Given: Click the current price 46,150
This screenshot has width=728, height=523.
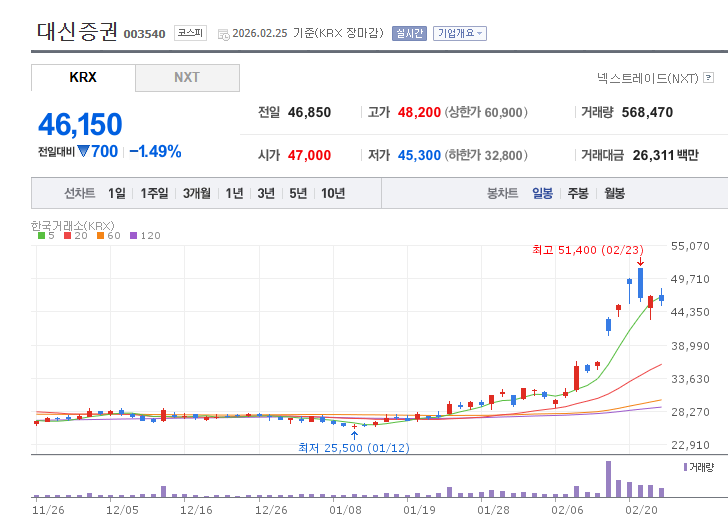Looking at the screenshot, I should pos(80,124).
